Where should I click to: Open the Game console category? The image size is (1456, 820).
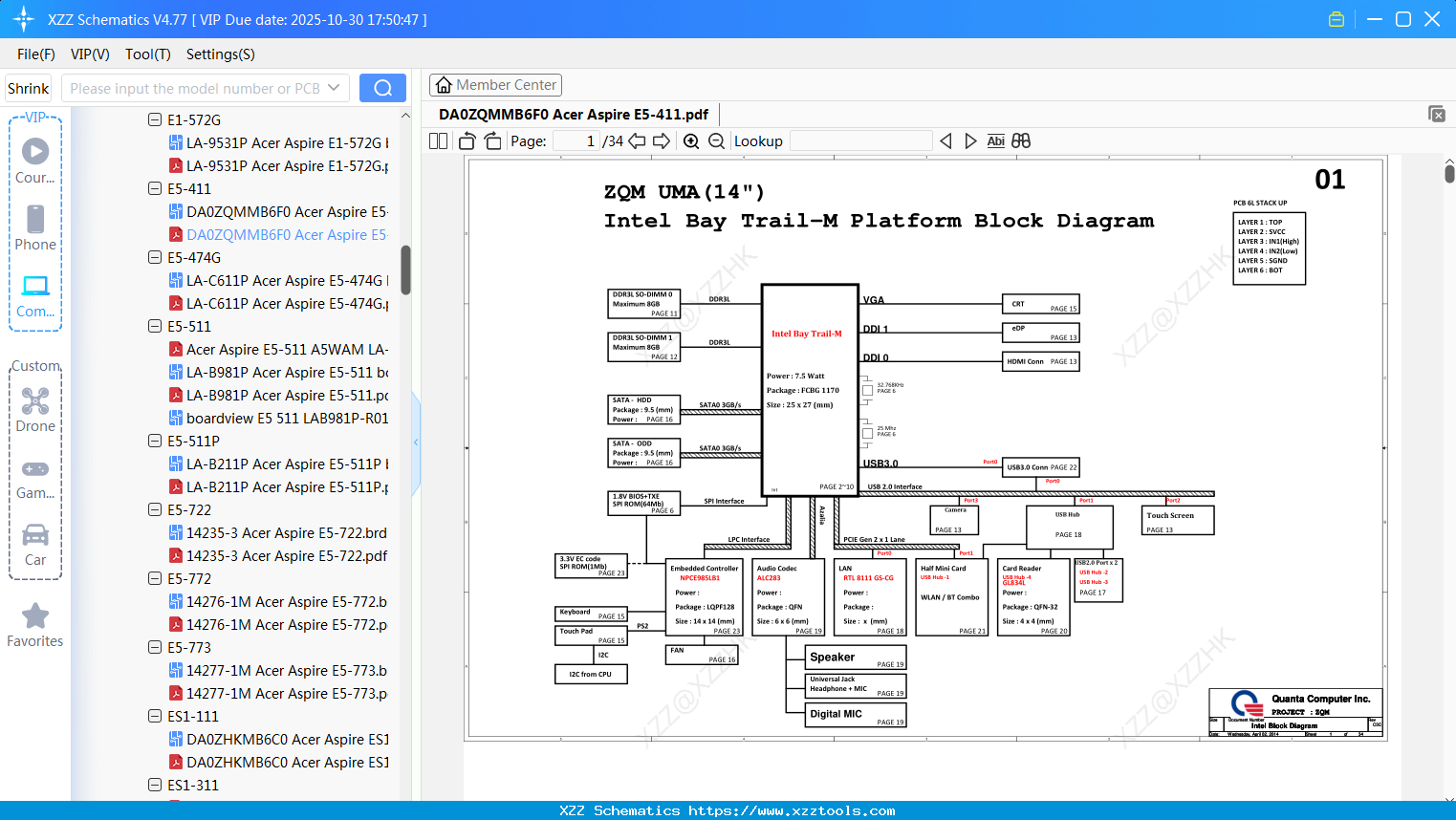(x=35, y=478)
